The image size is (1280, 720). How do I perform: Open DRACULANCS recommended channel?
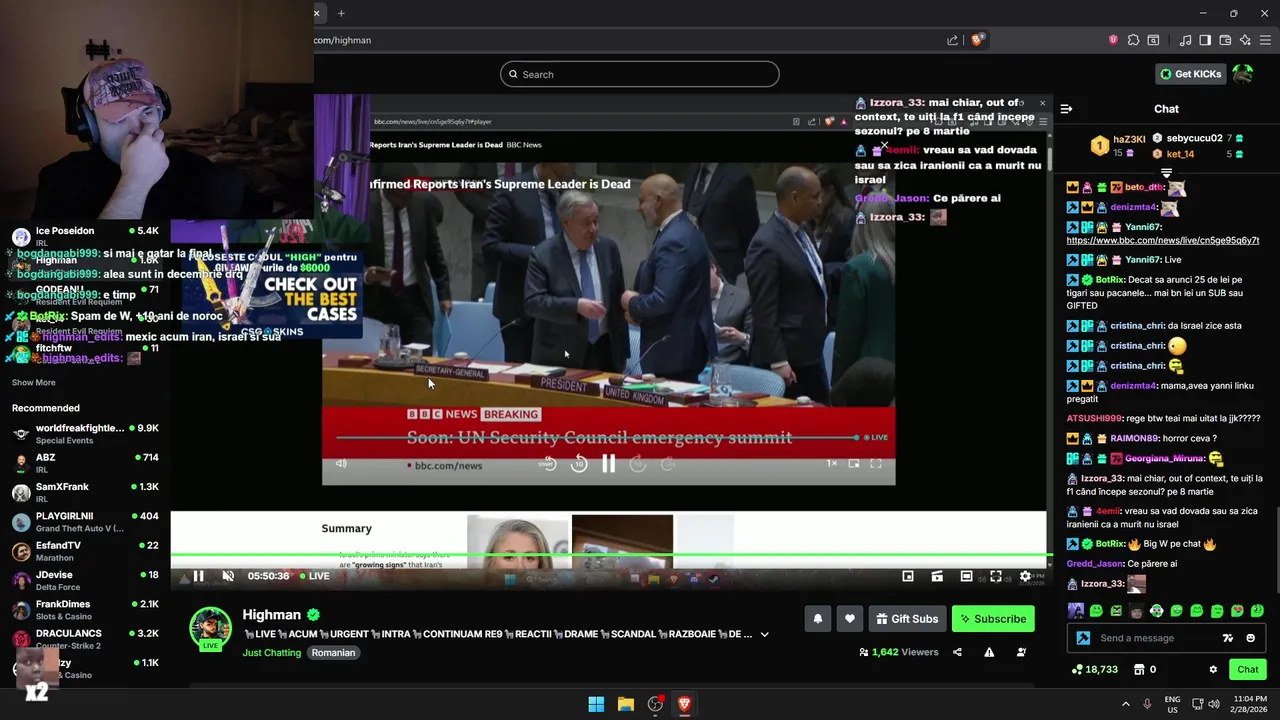coord(85,639)
